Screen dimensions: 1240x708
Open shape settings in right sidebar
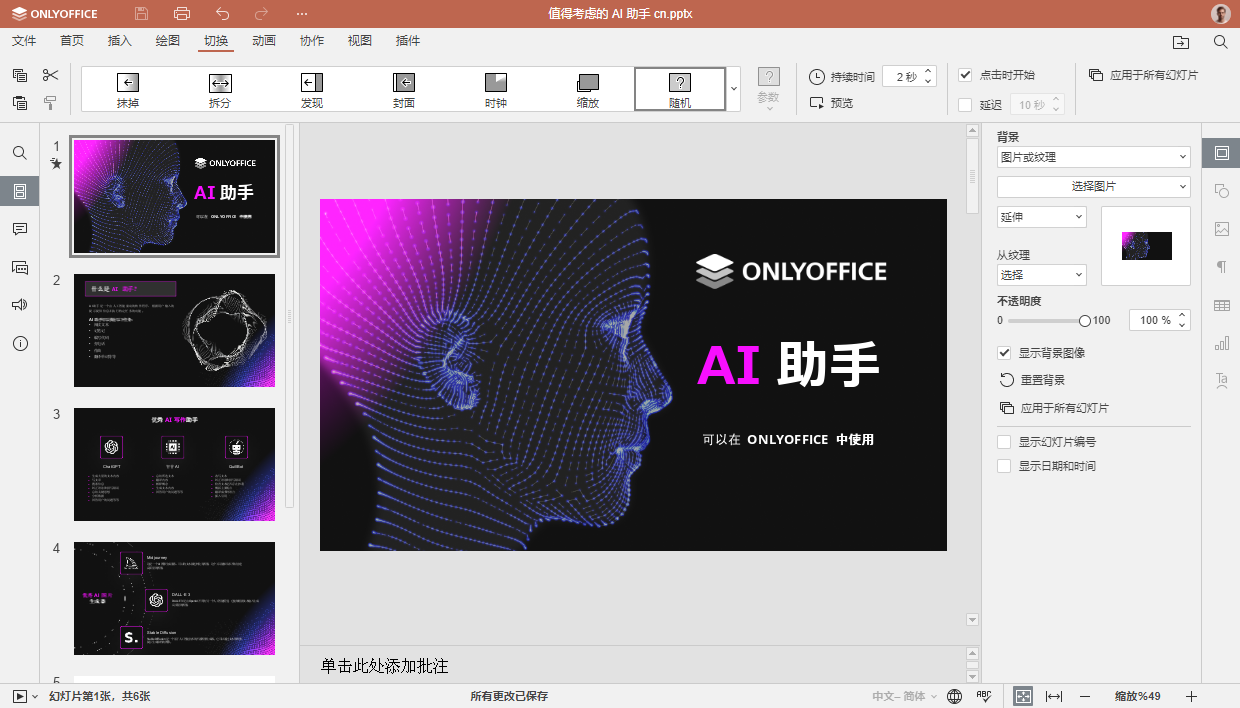[1221, 191]
